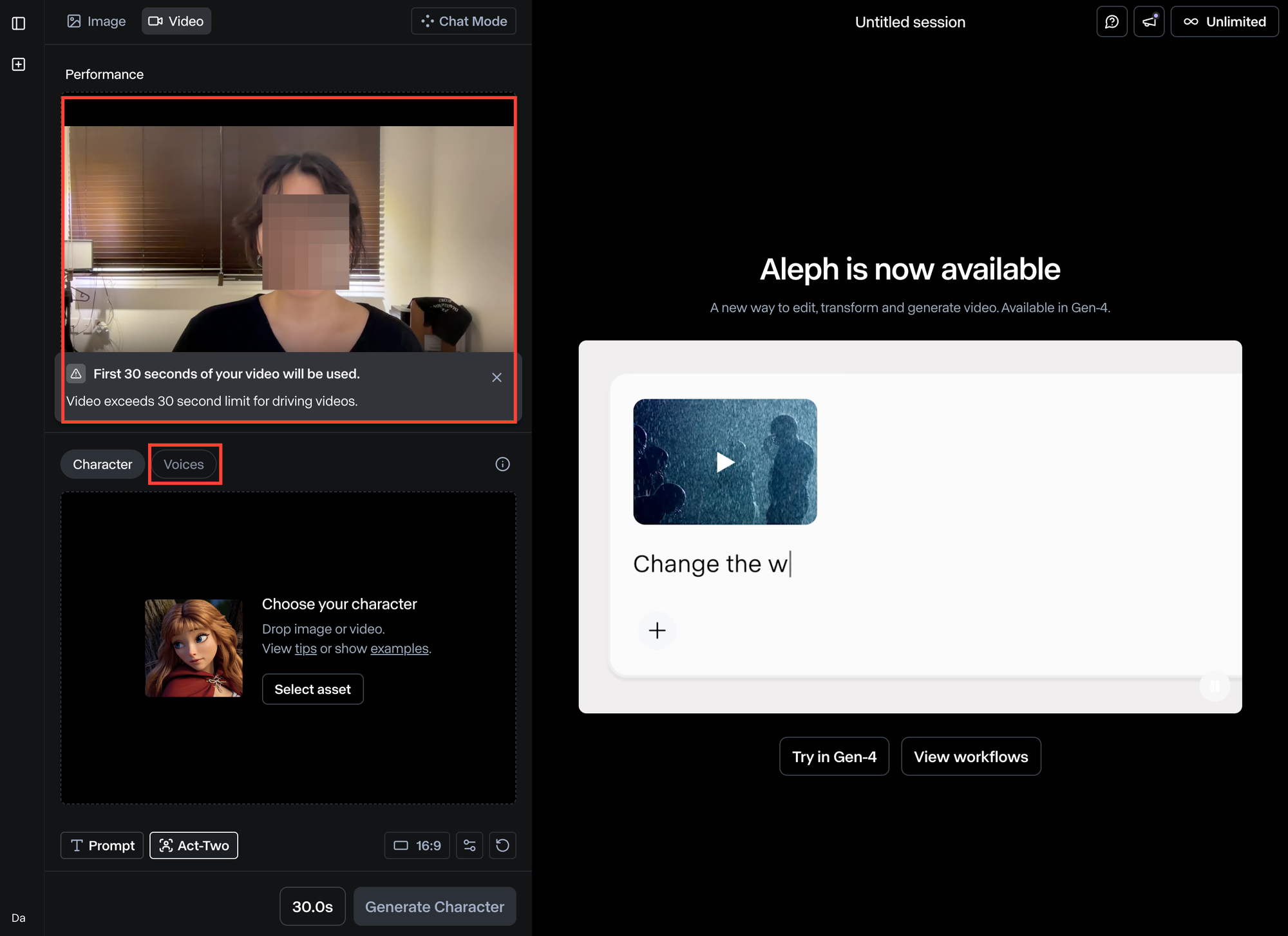Open the character info icon

click(x=502, y=464)
